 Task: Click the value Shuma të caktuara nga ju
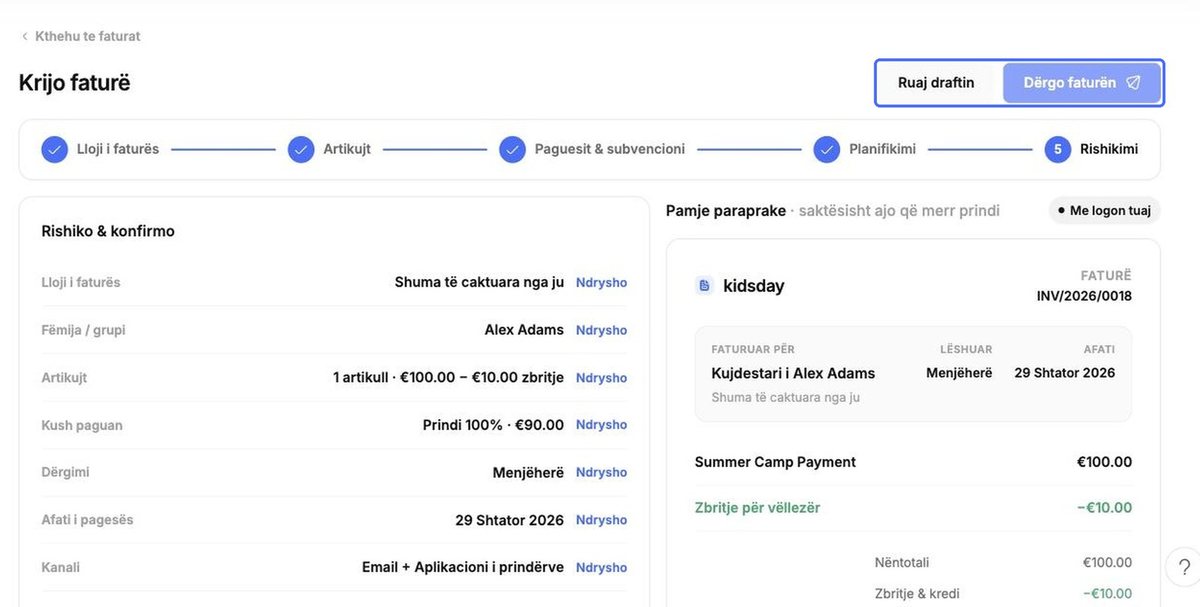coord(479,282)
